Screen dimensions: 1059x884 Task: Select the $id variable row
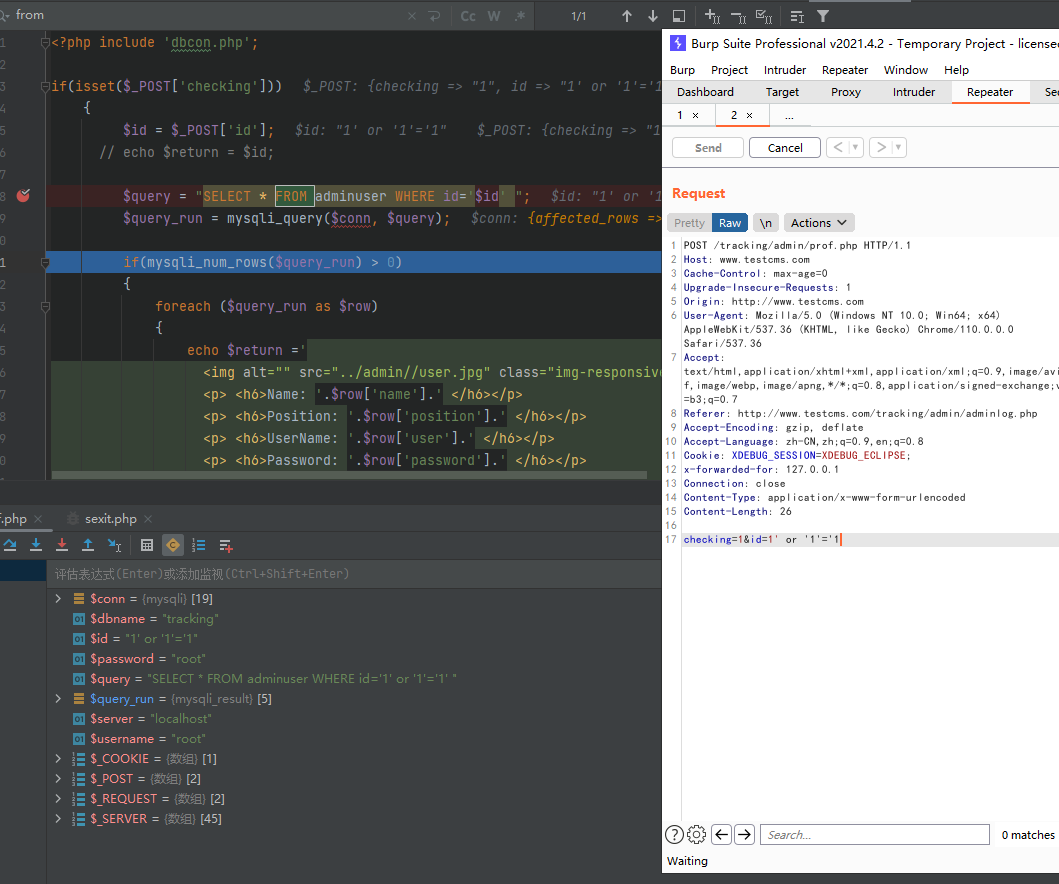coord(354,638)
